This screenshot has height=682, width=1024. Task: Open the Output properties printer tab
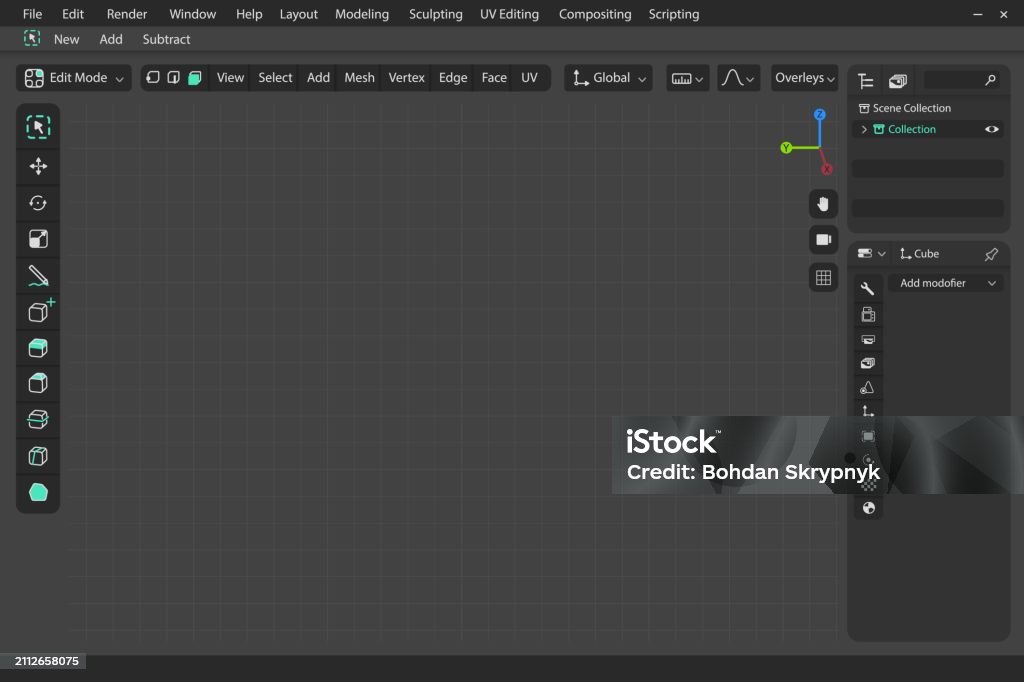pyautogui.click(x=868, y=340)
